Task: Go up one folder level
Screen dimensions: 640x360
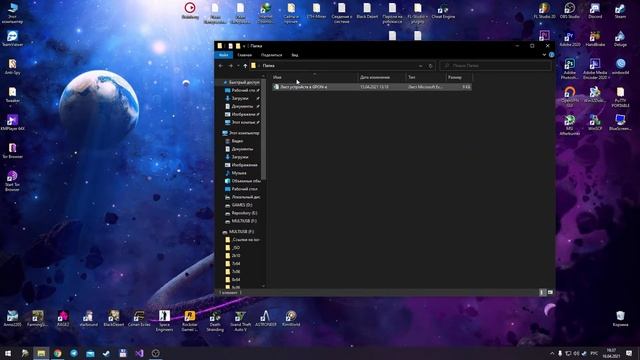Action: [x=245, y=66]
